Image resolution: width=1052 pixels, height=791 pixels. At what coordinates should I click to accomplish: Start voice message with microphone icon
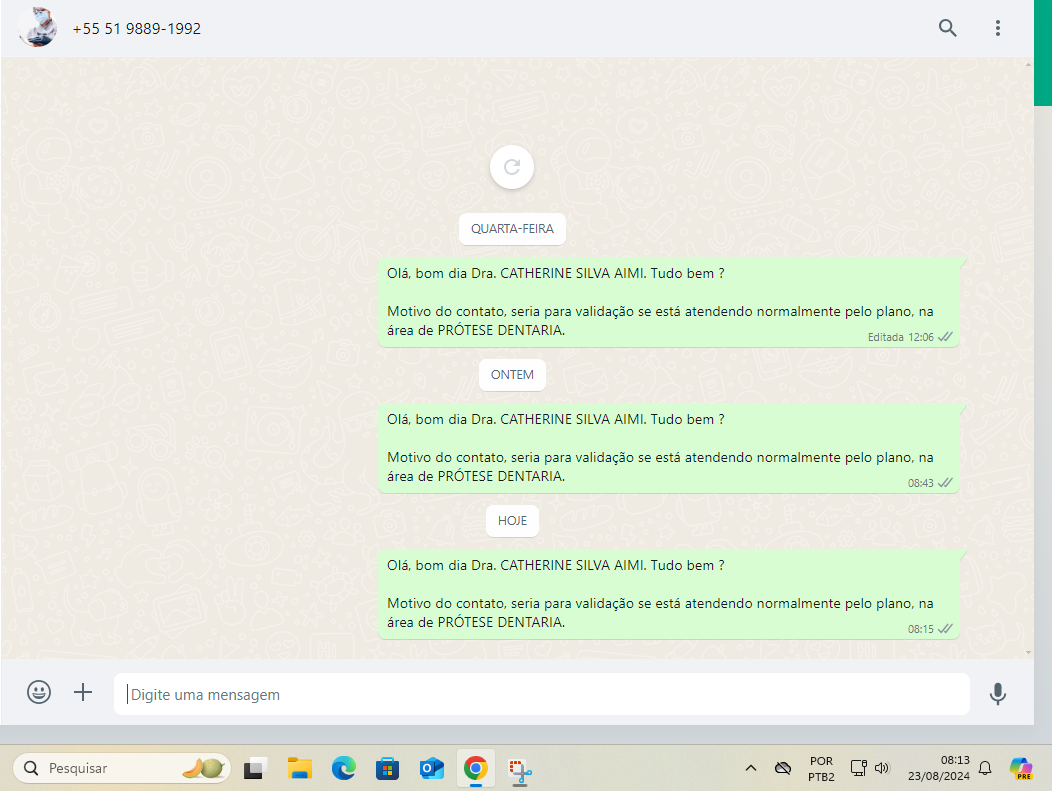pyautogui.click(x=997, y=693)
